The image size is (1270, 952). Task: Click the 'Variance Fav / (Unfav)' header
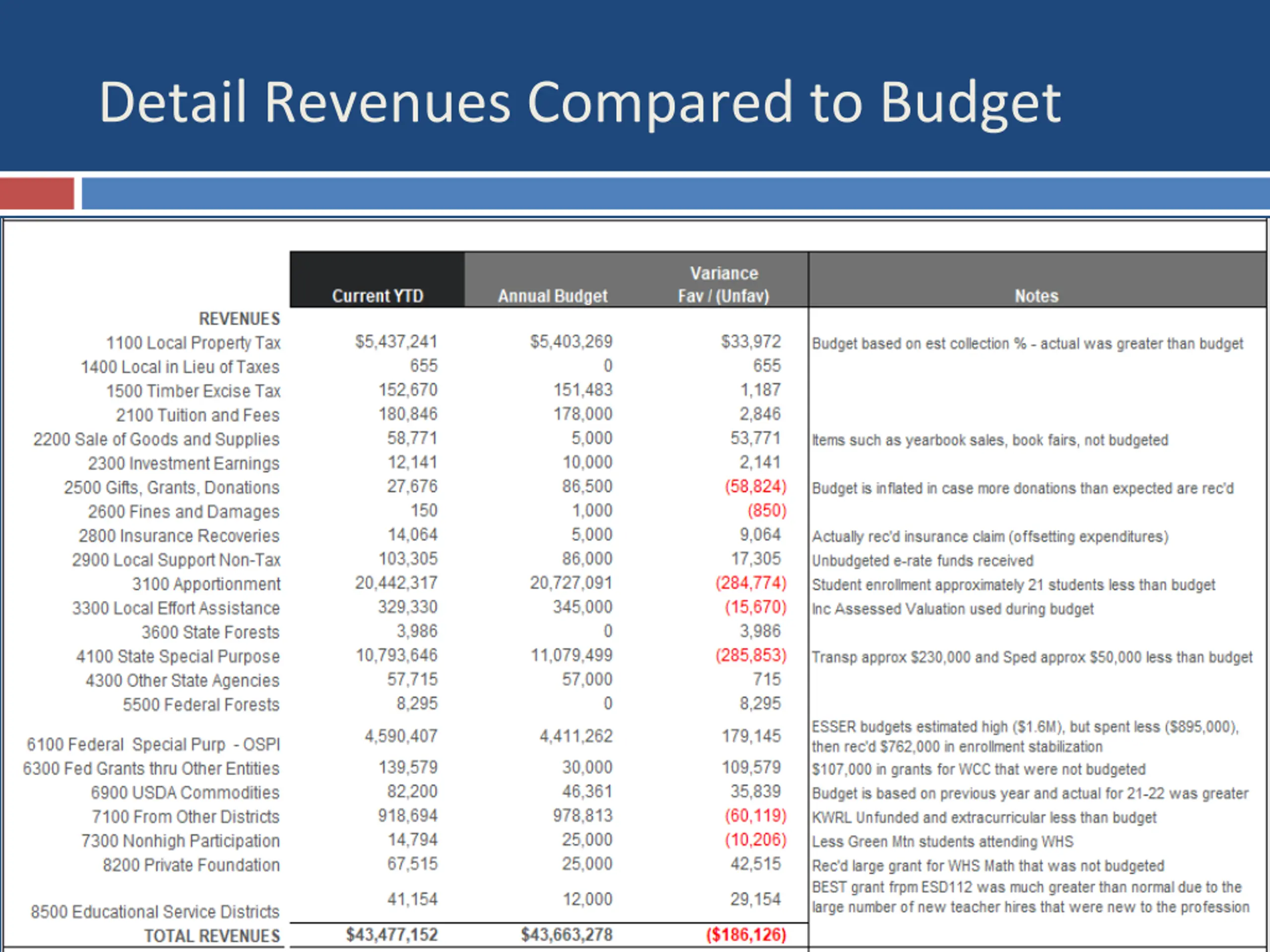(723, 285)
